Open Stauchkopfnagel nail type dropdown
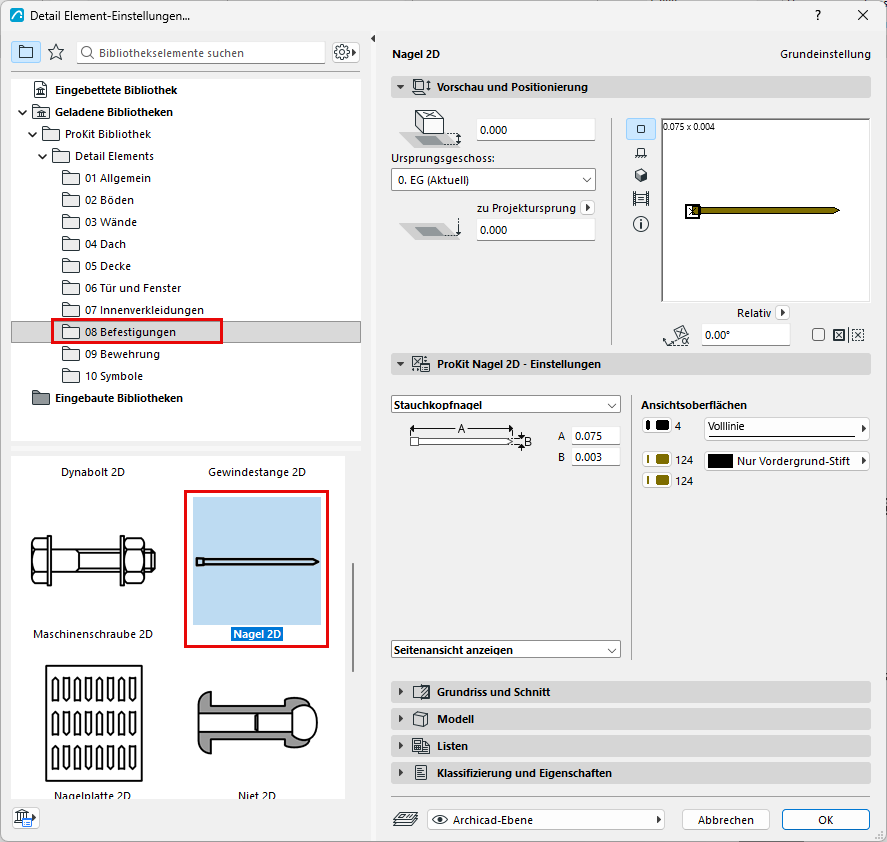This screenshot has width=887, height=842. click(506, 405)
